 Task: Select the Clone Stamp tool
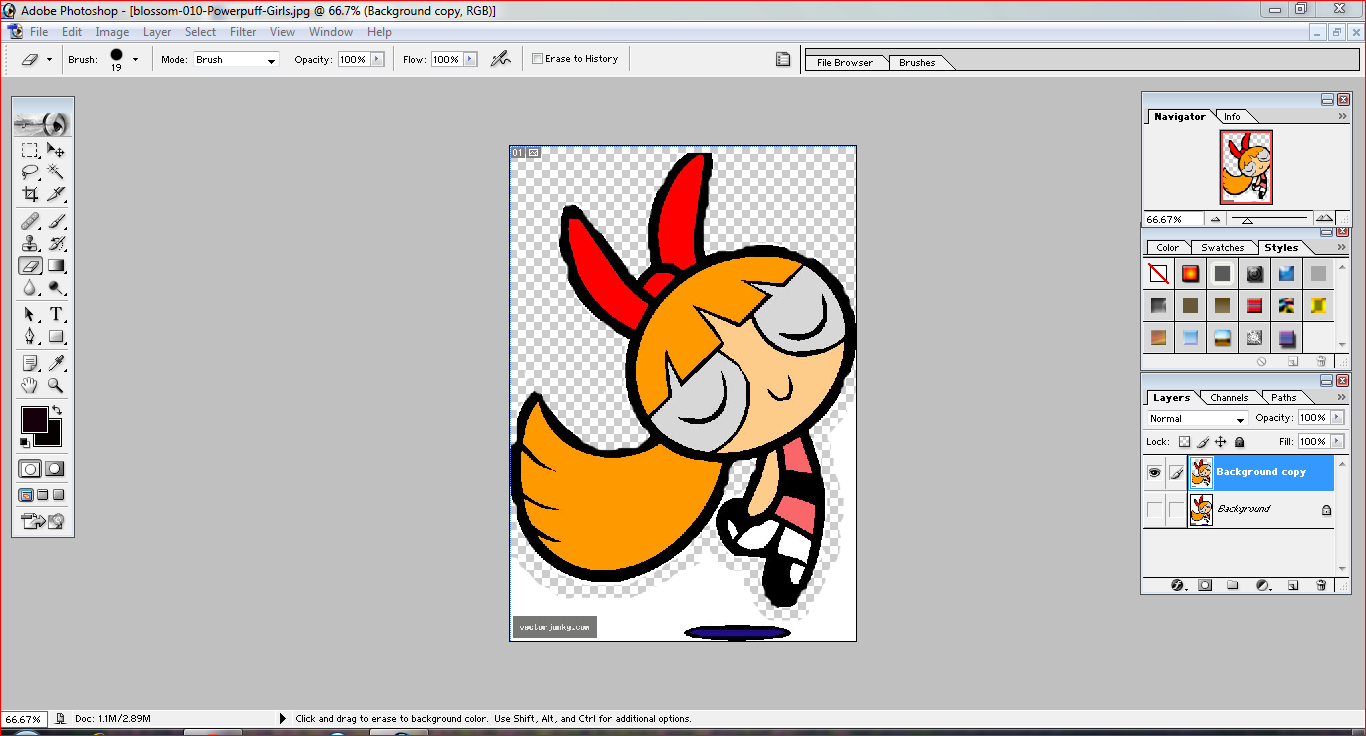coord(30,243)
